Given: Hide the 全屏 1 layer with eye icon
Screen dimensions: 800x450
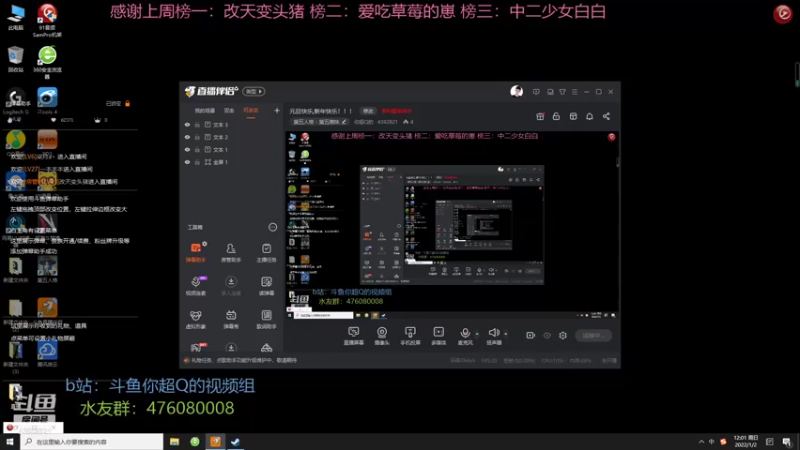Looking at the screenshot, I should click(x=187, y=162).
